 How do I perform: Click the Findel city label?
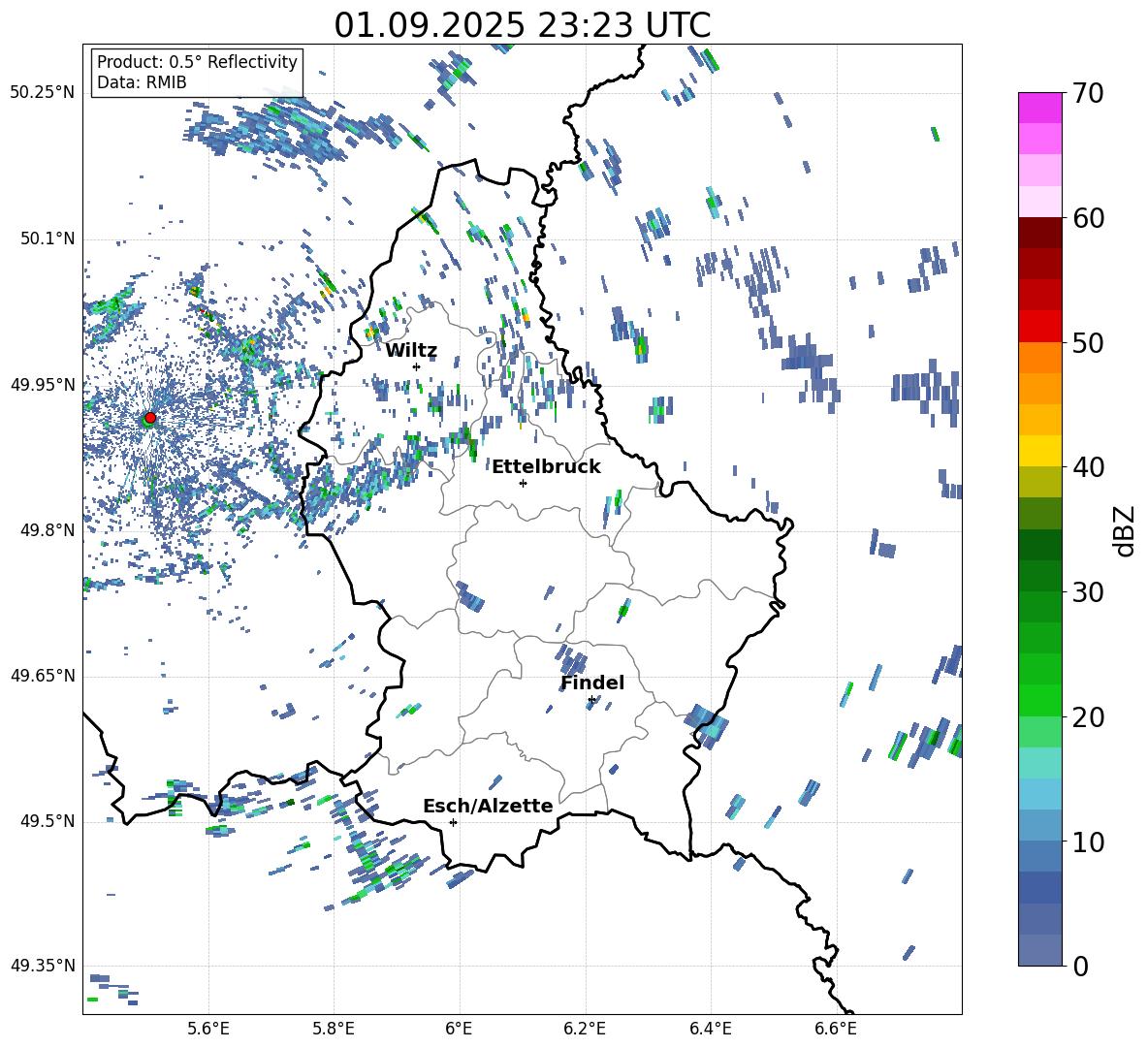point(592,683)
